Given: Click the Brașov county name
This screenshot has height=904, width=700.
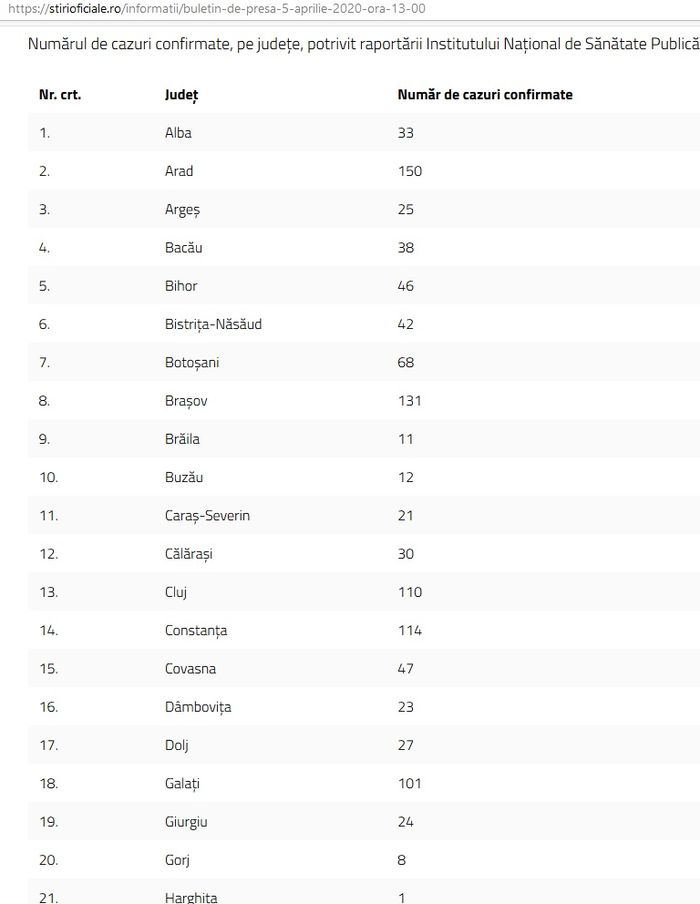Looking at the screenshot, I should click(x=186, y=401).
